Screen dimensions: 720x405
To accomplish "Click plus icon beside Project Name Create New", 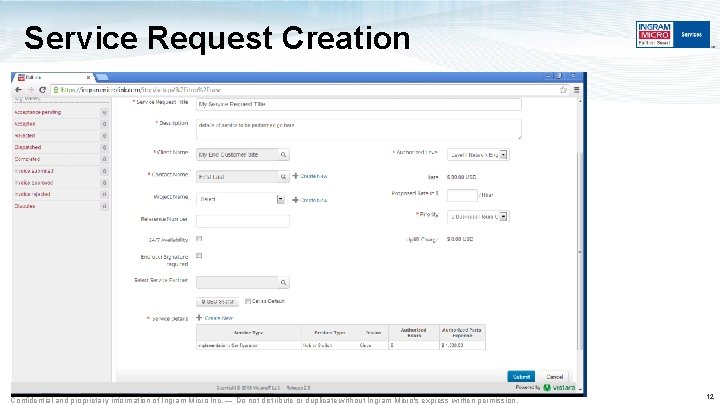I will coord(295,200).
